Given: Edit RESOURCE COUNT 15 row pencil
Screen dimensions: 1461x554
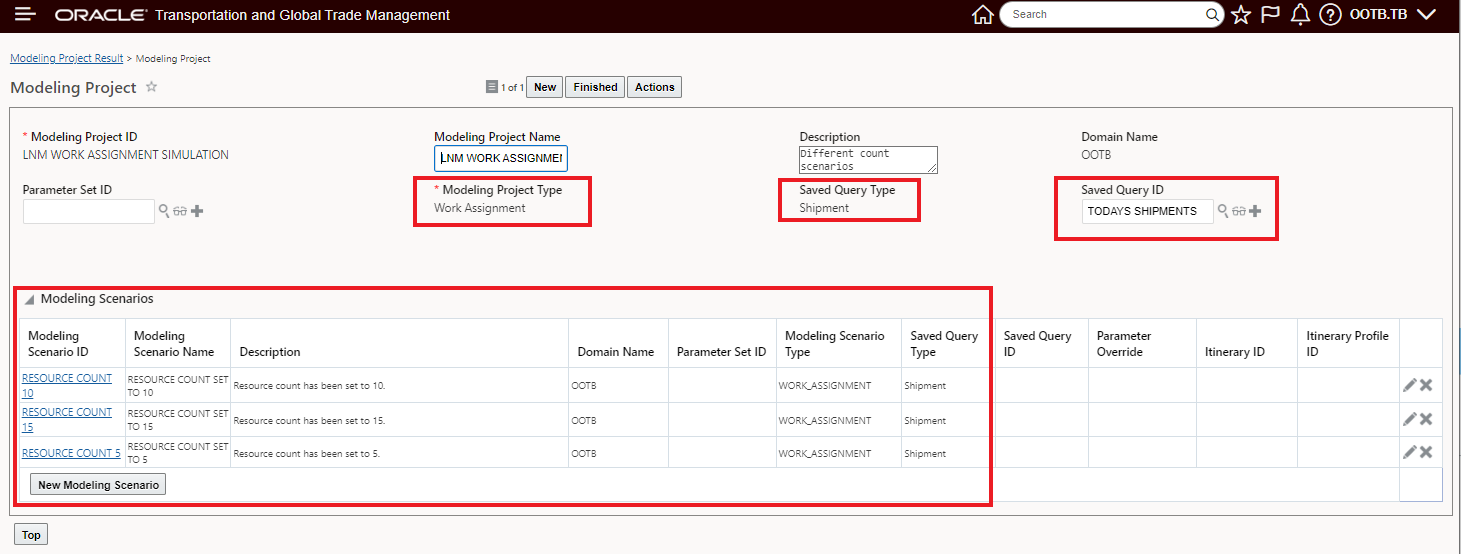Looking at the screenshot, I should coord(1410,419).
